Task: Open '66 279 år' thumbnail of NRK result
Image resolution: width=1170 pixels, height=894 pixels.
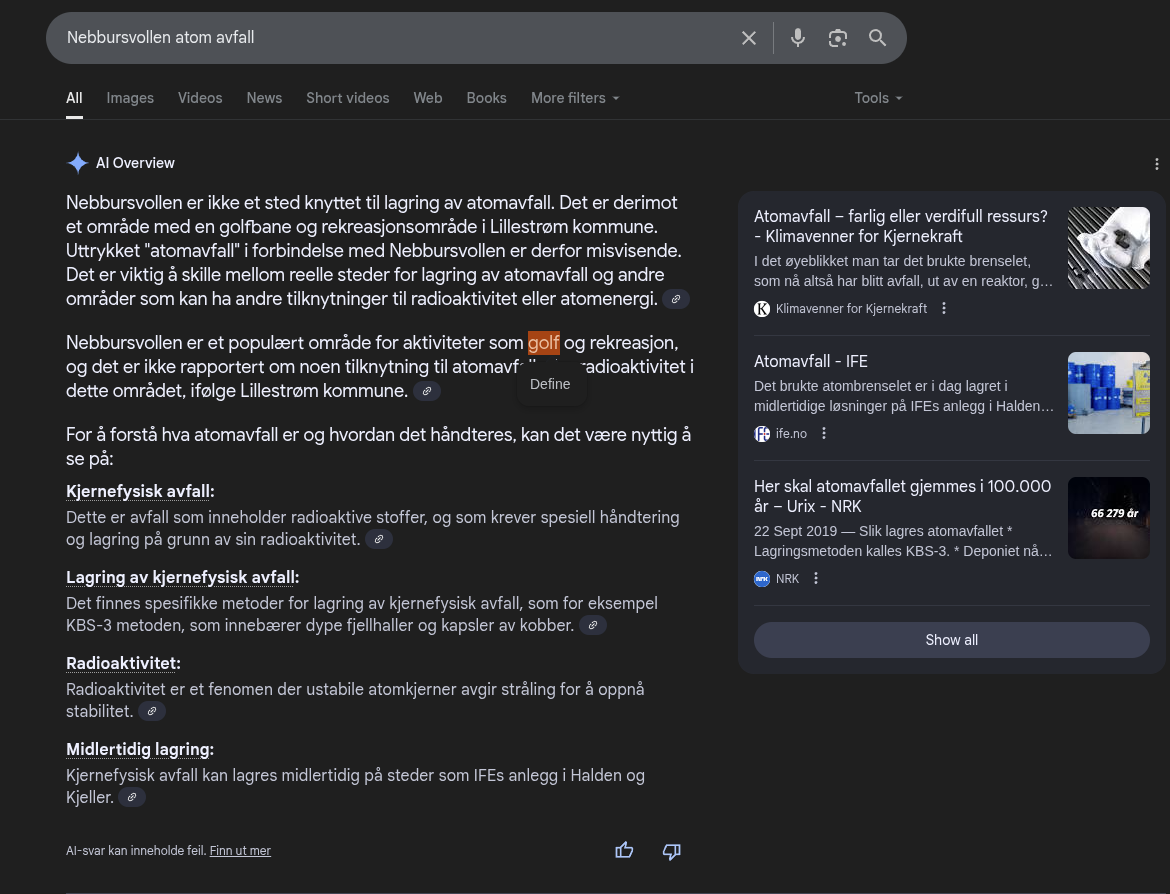Action: [1109, 518]
